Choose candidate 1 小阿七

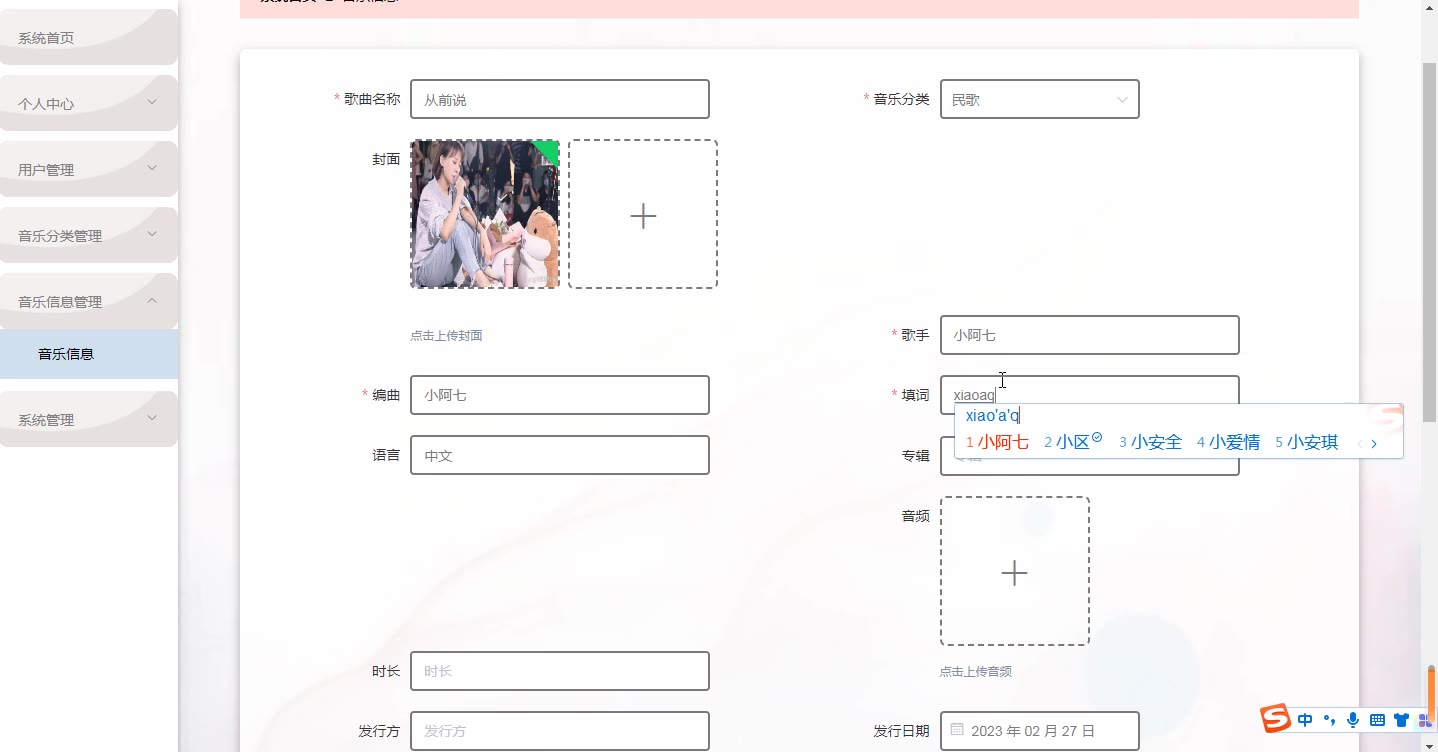pyautogui.click(x=998, y=442)
